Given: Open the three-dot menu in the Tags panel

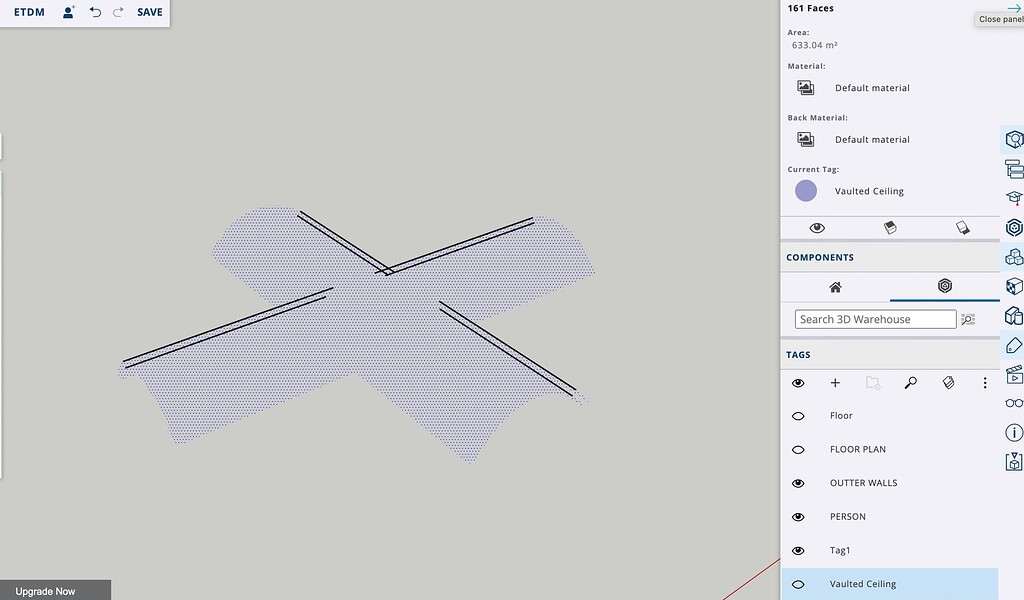Looking at the screenshot, I should [985, 382].
